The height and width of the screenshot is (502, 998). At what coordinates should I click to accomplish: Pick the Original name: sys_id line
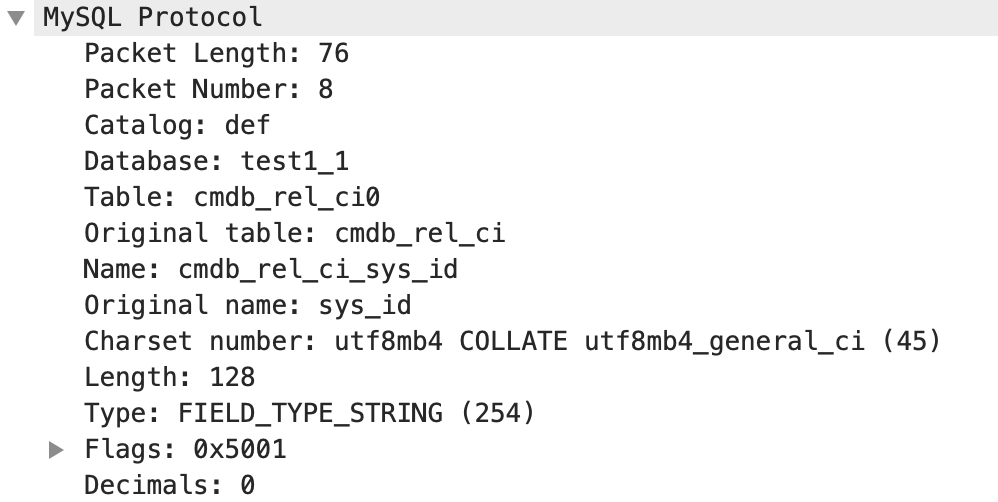(x=247, y=305)
